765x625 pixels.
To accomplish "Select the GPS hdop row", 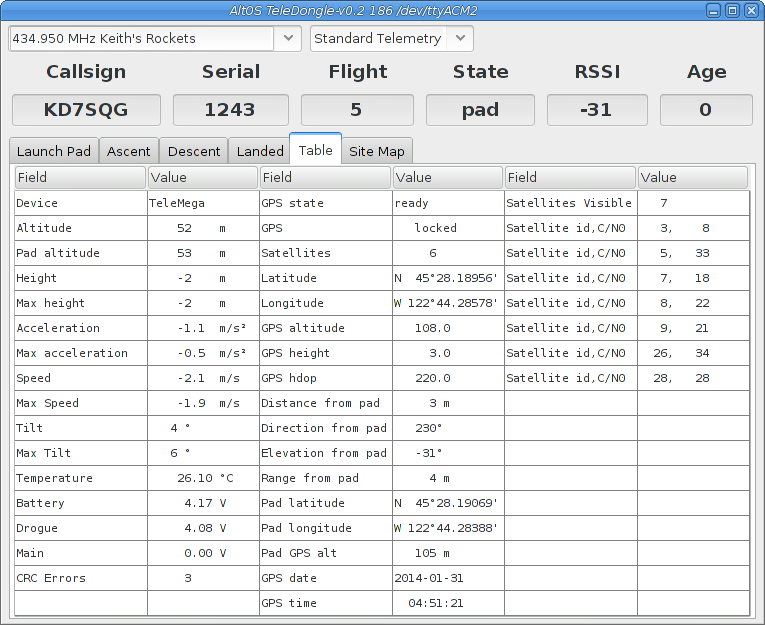I will tap(325, 378).
